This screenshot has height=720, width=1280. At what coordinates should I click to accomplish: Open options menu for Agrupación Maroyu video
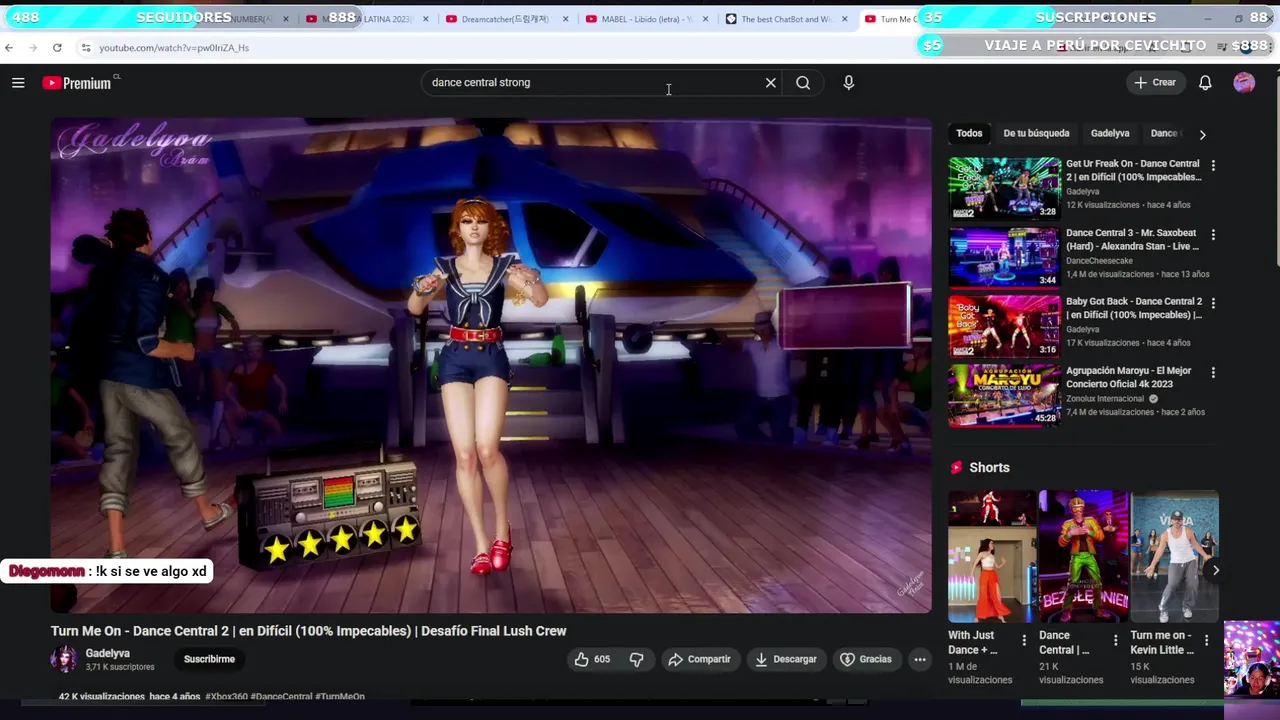pos(1213,373)
